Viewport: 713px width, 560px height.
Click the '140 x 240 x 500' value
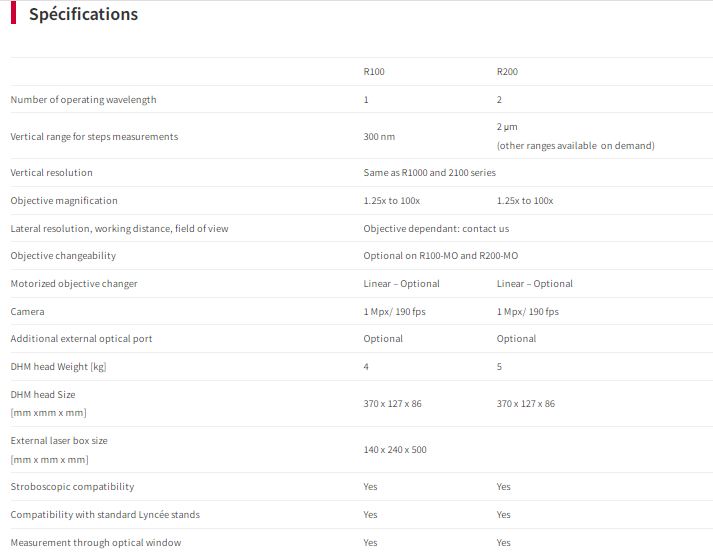pyautogui.click(x=395, y=450)
